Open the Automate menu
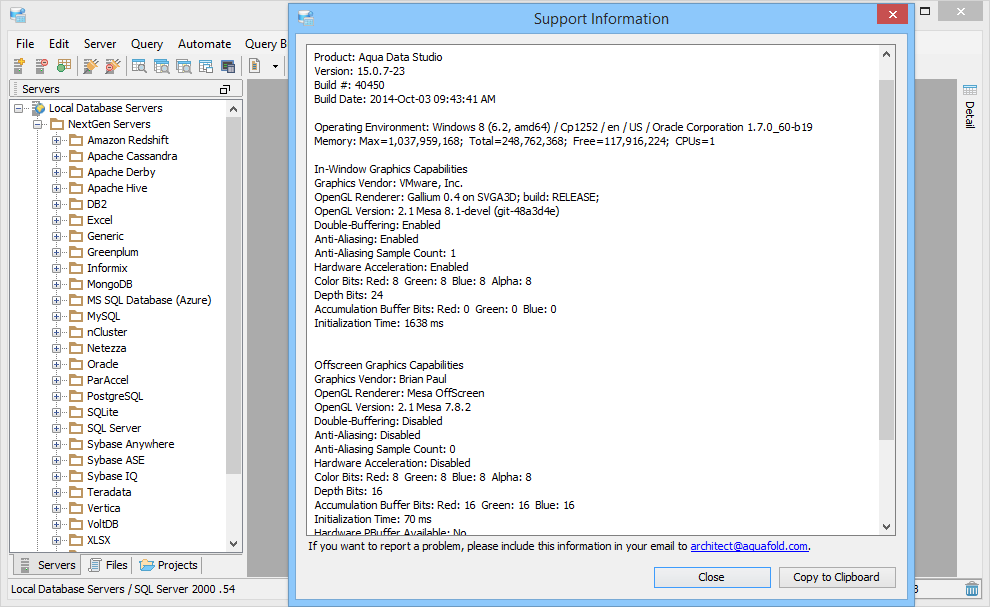 [205, 44]
